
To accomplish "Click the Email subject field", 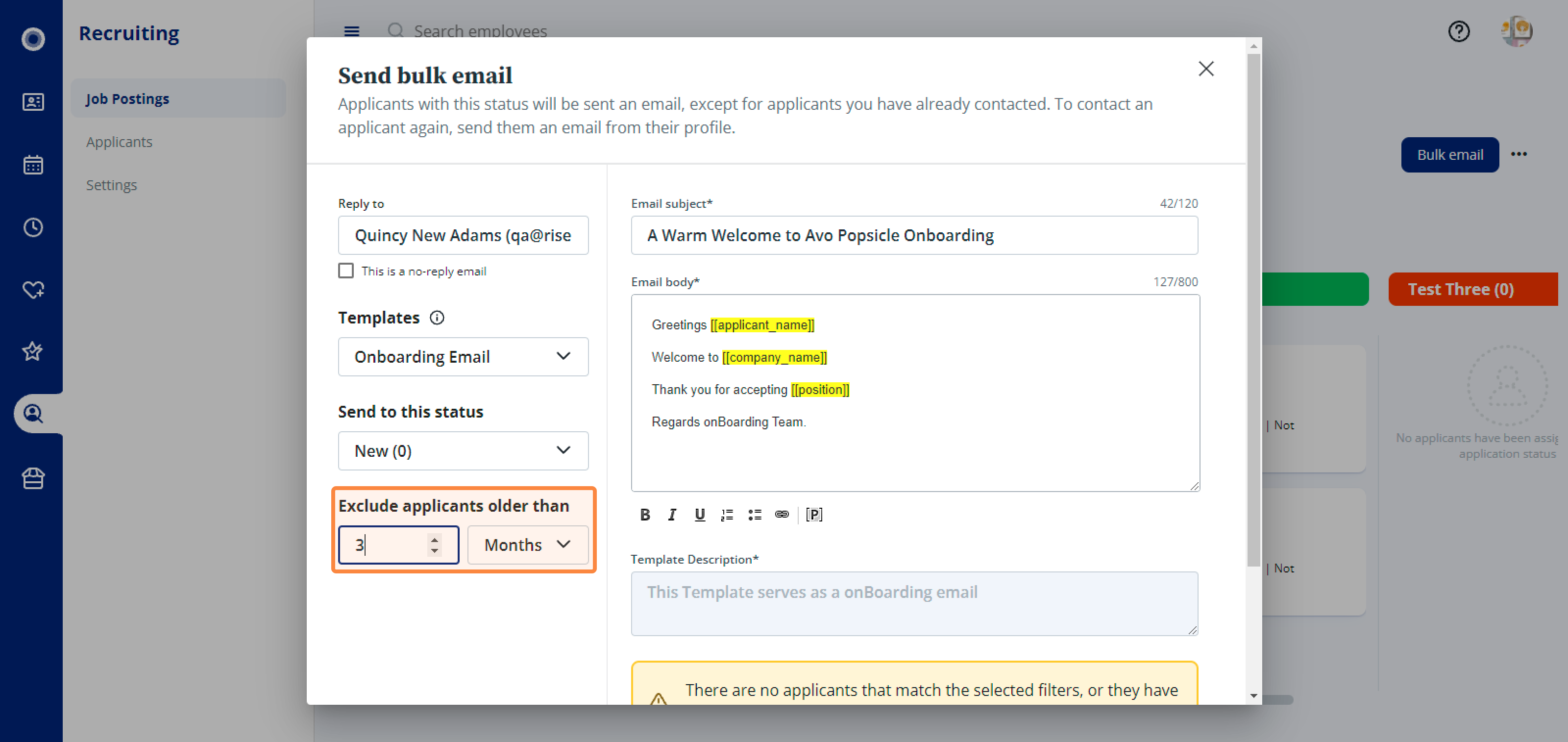I will [914, 236].
